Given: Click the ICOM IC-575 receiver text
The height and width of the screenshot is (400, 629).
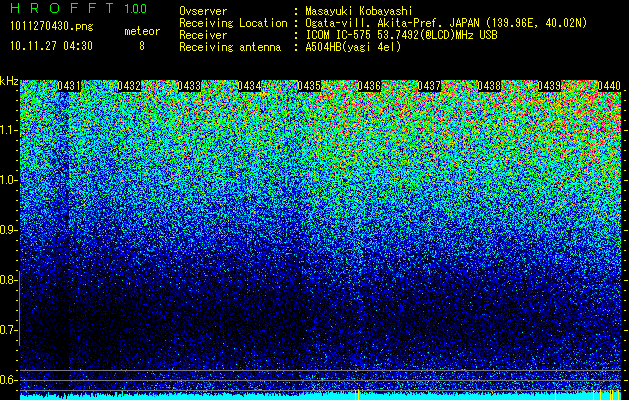Looking at the screenshot, I should click(x=401, y=35).
